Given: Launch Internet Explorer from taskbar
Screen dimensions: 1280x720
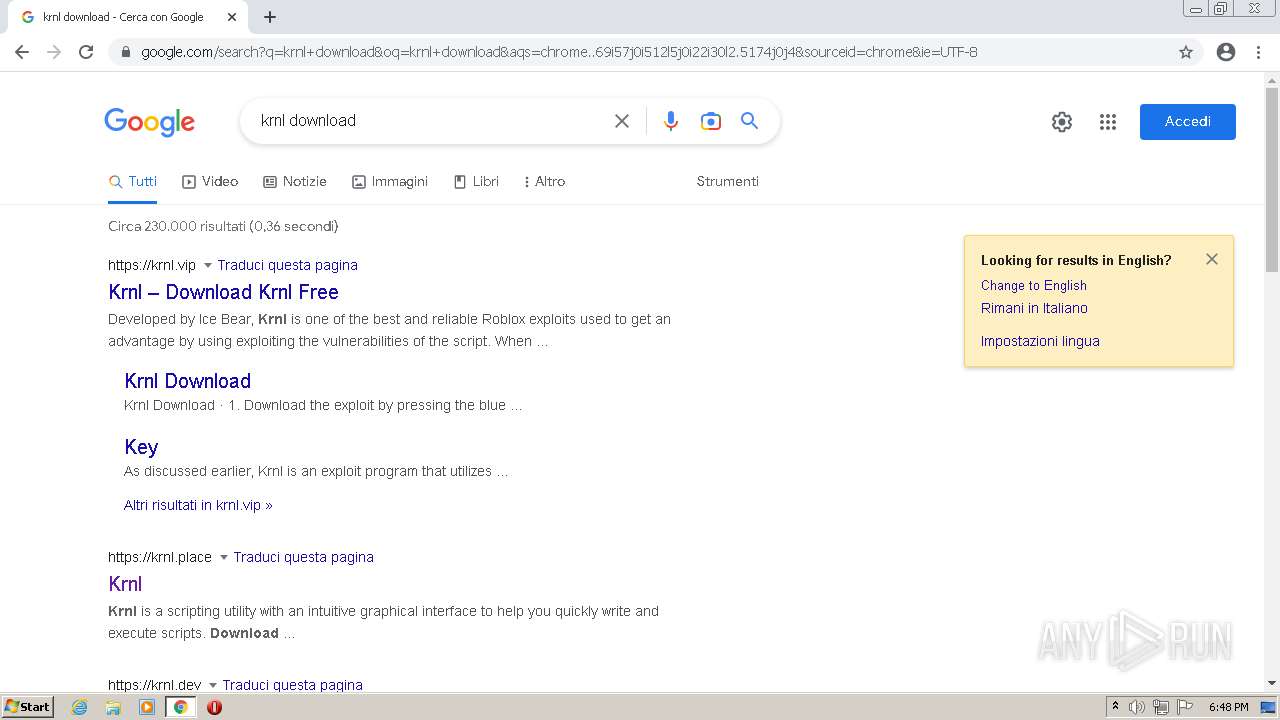Looking at the screenshot, I should [x=79, y=707].
